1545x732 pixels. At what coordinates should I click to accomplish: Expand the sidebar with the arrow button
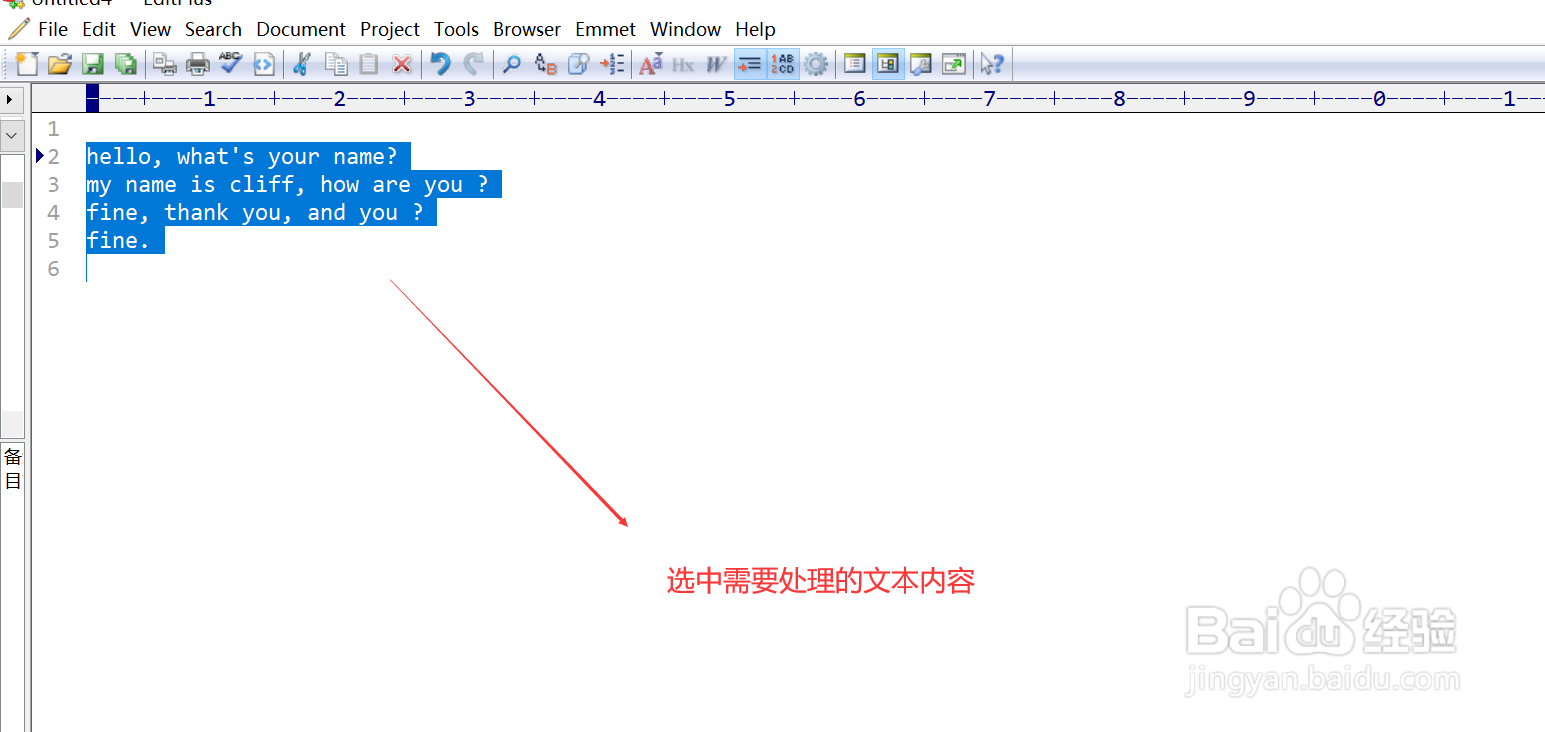[x=11, y=99]
